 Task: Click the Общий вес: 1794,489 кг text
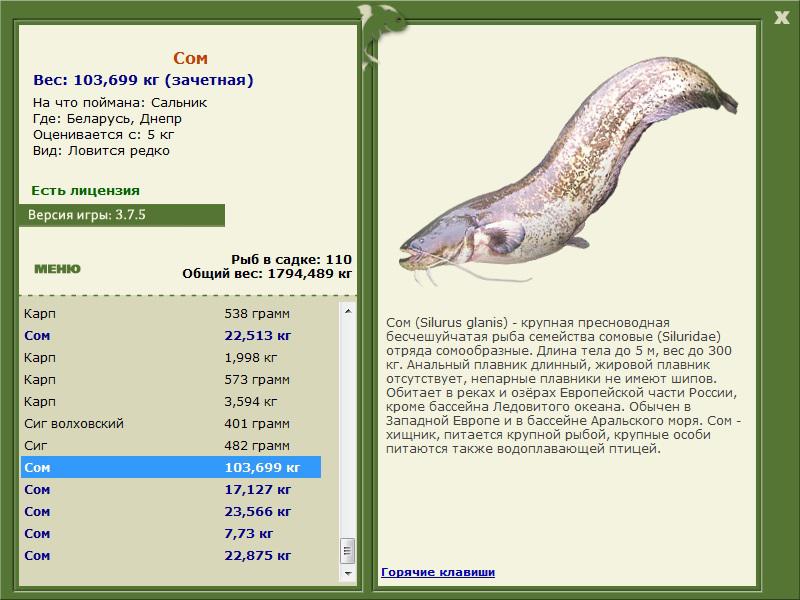tap(267, 273)
